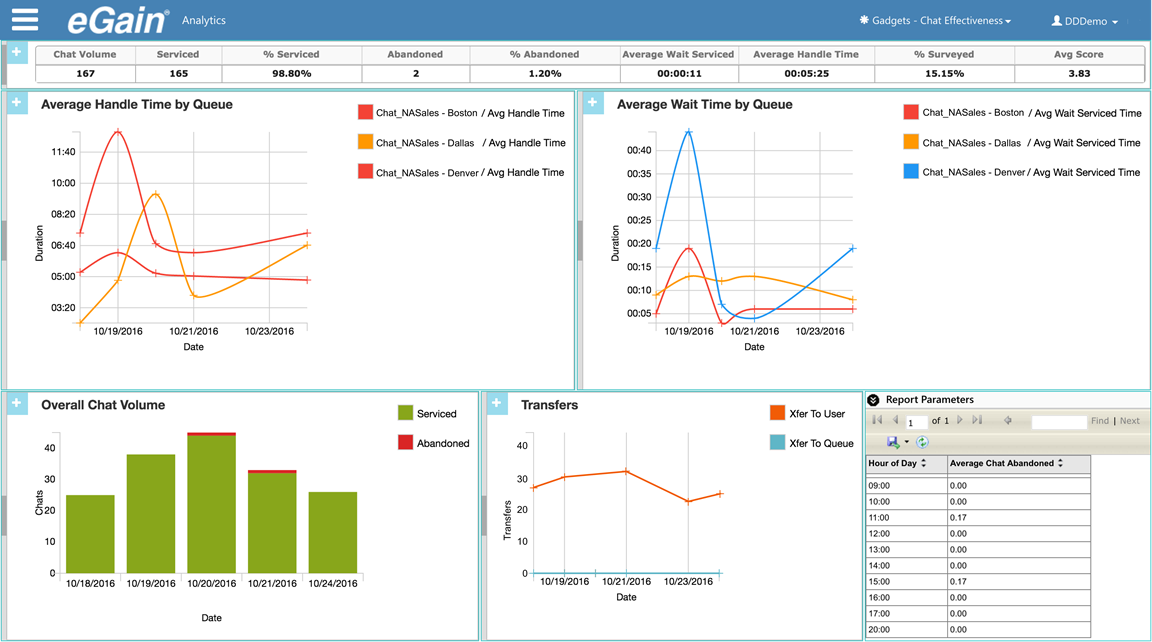Image resolution: width=1152 pixels, height=642 pixels.
Task: Open the hamburger navigation menu
Action: tap(24, 19)
